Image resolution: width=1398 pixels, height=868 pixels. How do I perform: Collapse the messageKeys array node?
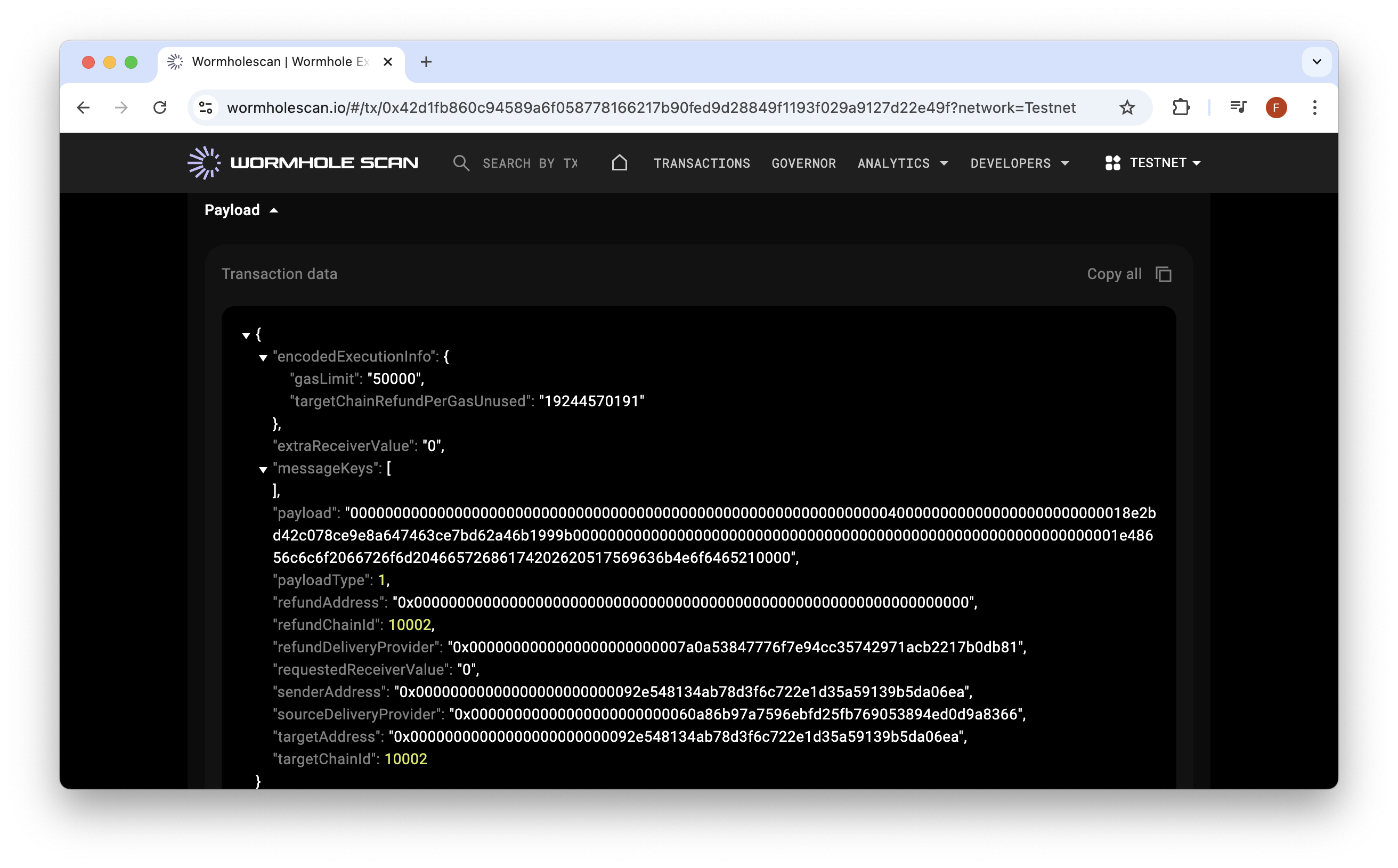[263, 470]
